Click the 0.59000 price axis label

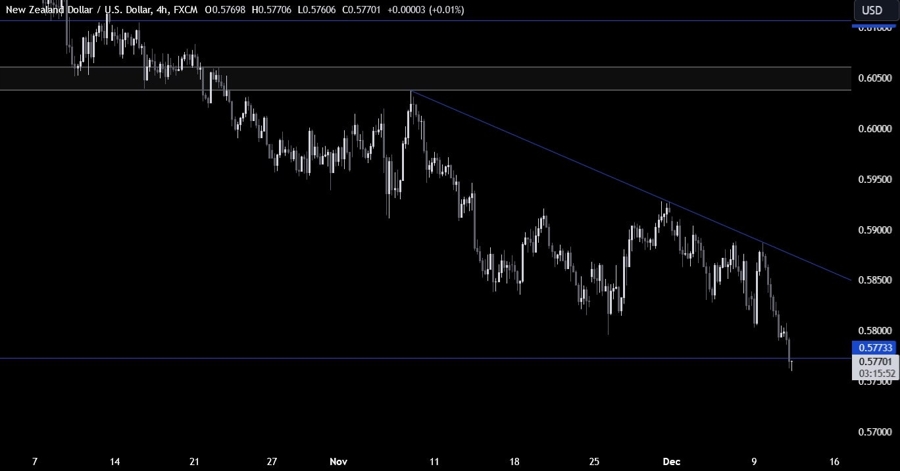point(873,230)
